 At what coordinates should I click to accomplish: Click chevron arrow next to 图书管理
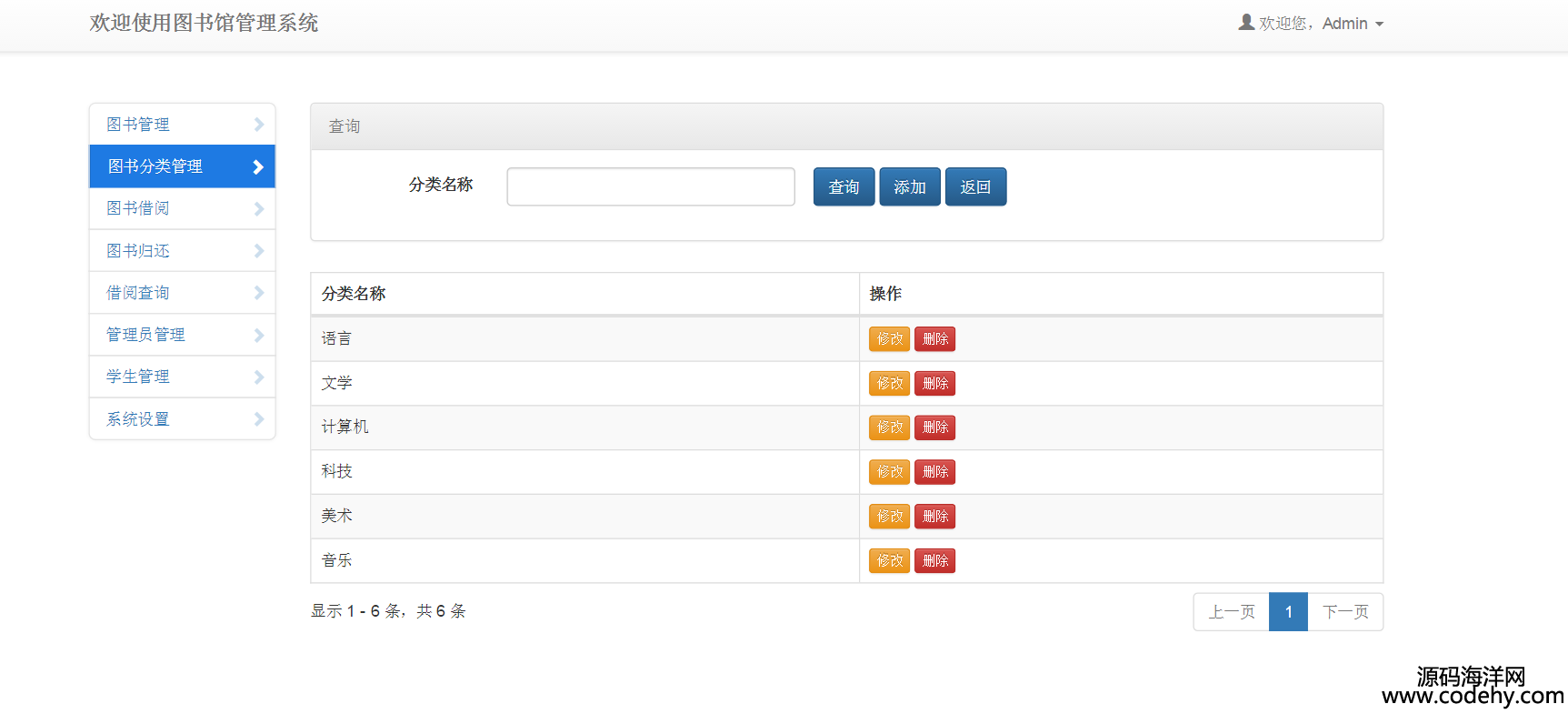pos(258,125)
